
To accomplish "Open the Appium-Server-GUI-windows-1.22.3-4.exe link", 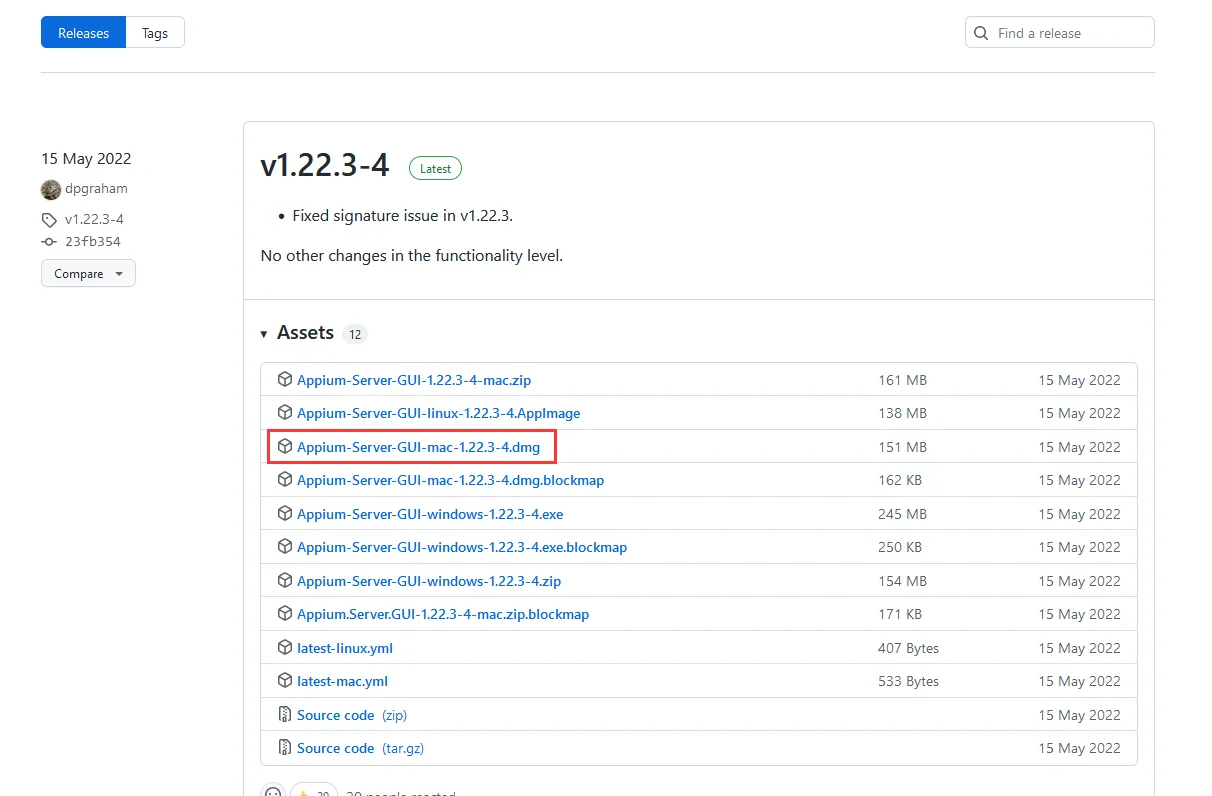I will (x=430, y=514).
